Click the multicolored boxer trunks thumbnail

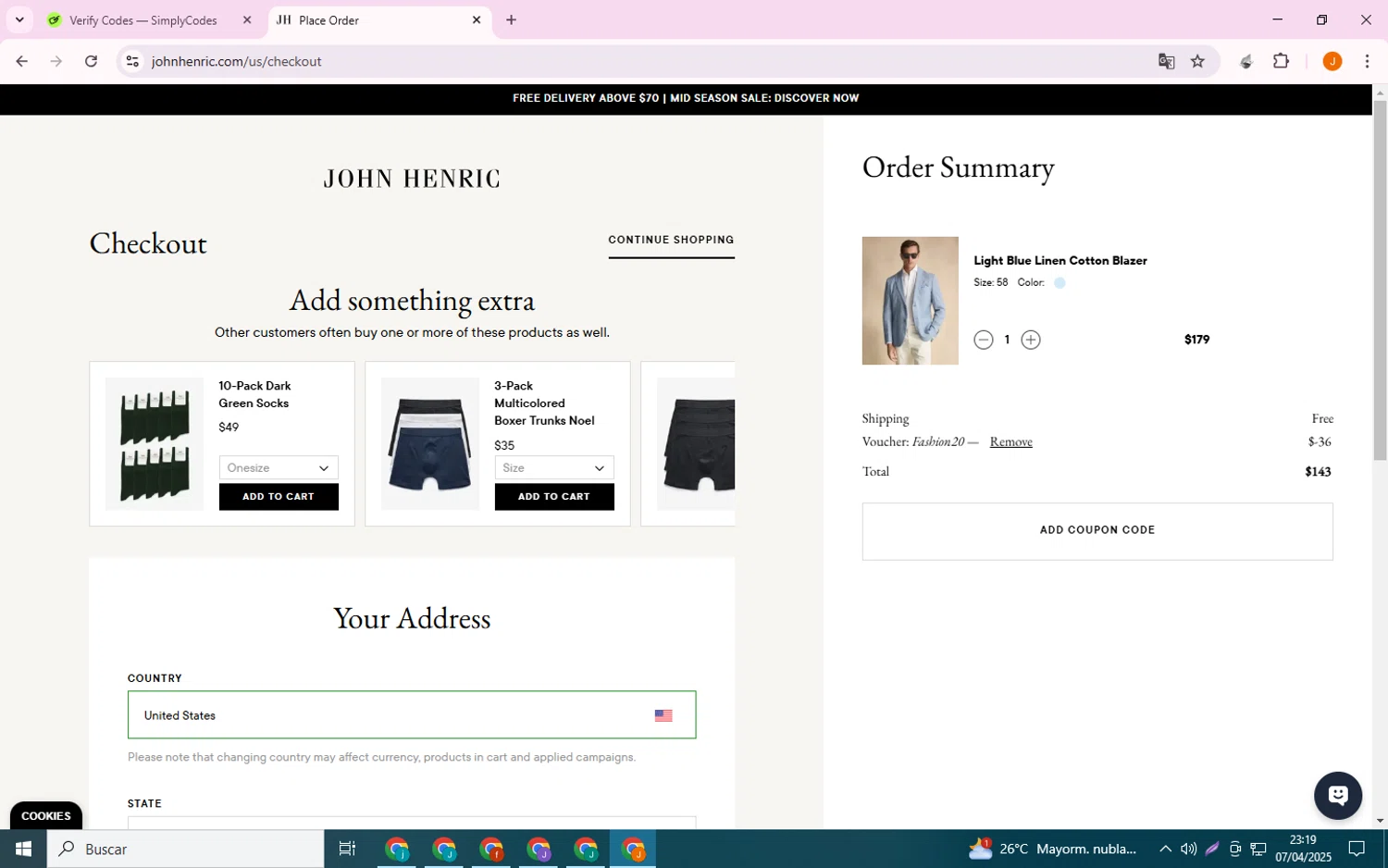430,444
